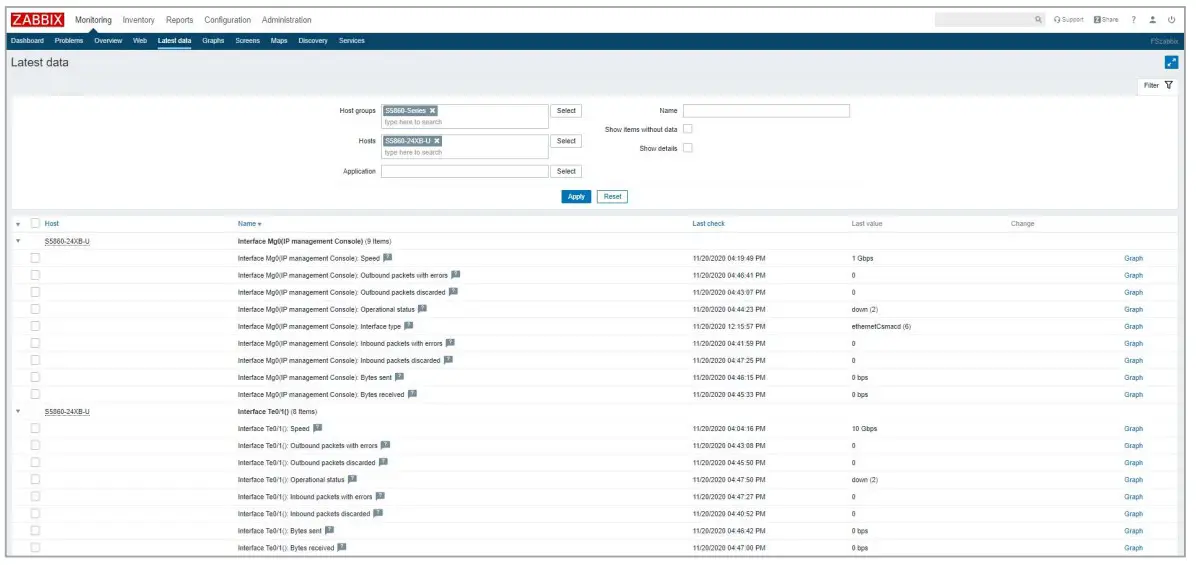Image resolution: width=1196 pixels, height=565 pixels.
Task: Open help icon for Te0/1 Speed item
Action: [x=318, y=428]
